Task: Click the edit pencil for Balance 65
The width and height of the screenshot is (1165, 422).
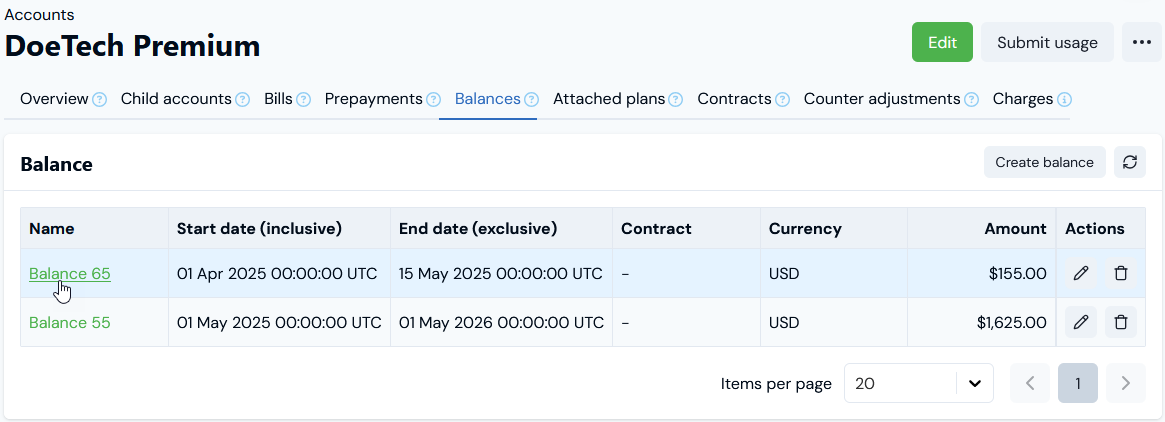Action: coord(1081,273)
